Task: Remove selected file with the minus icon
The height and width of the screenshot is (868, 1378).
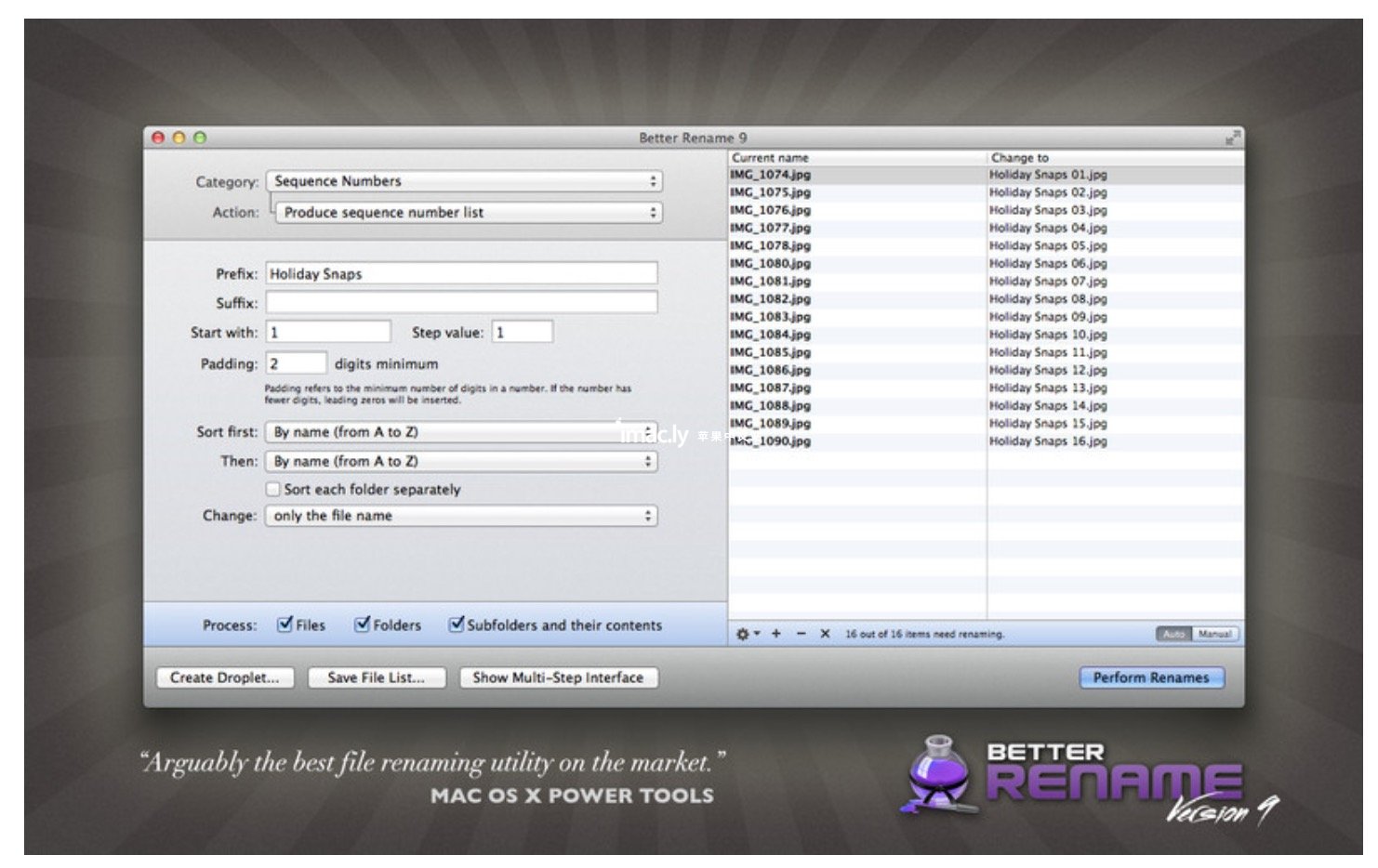Action: [x=801, y=634]
